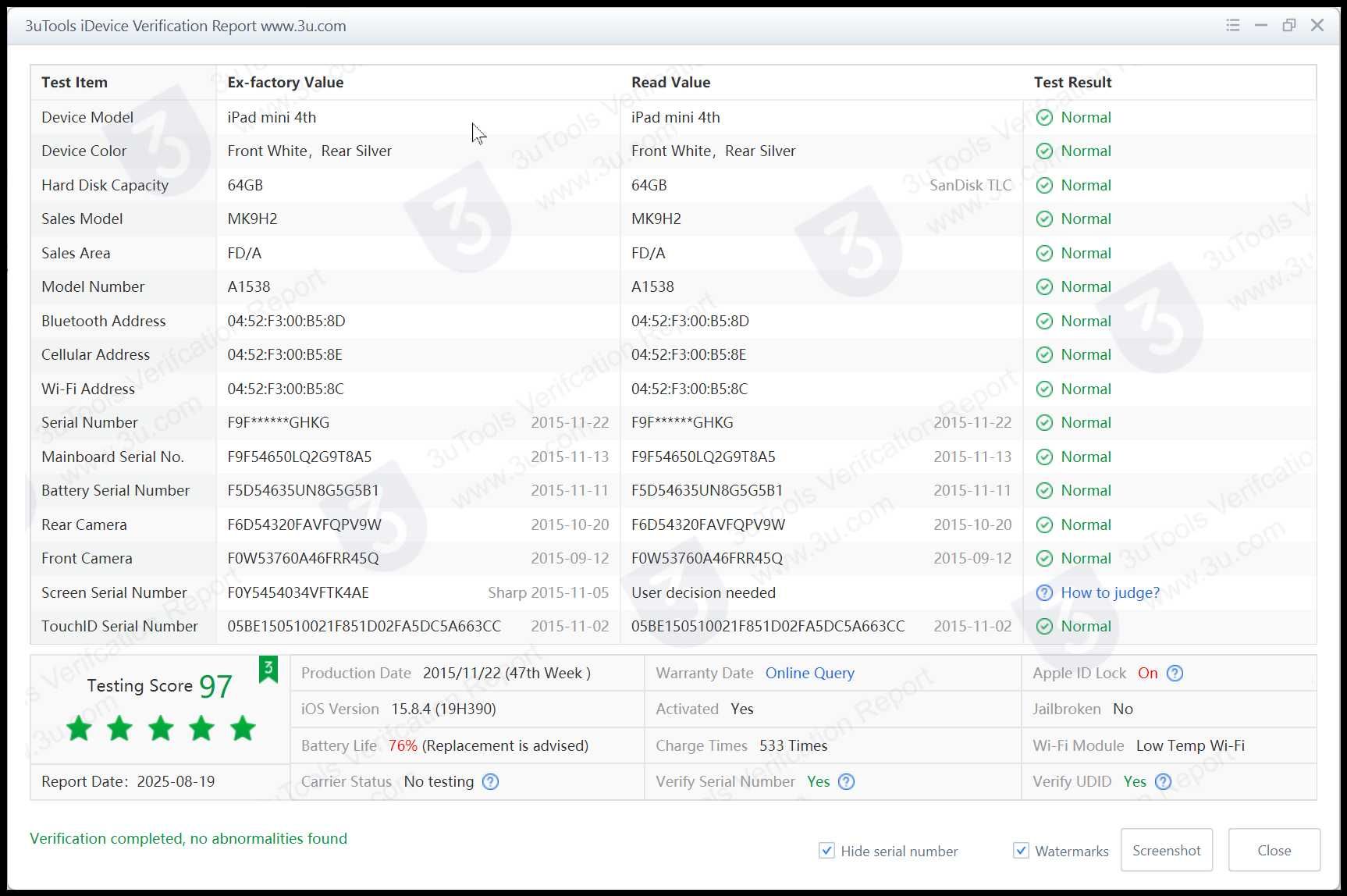Click the Activated Yes value
Screen dimensions: 1347x896
pos(741,709)
